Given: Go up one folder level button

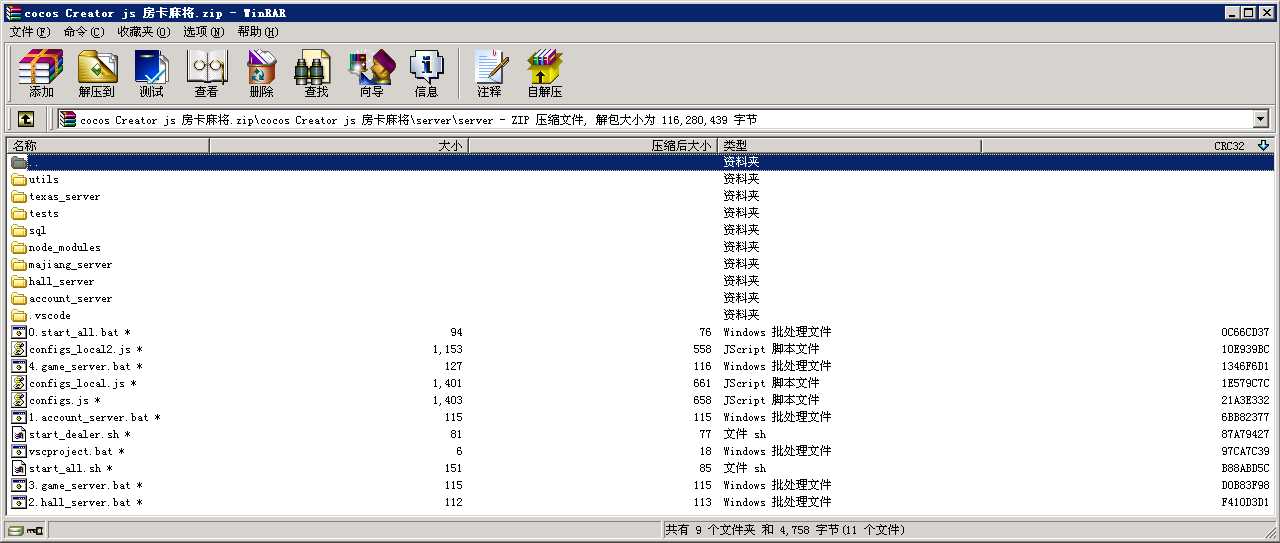Looking at the screenshot, I should point(26,119).
